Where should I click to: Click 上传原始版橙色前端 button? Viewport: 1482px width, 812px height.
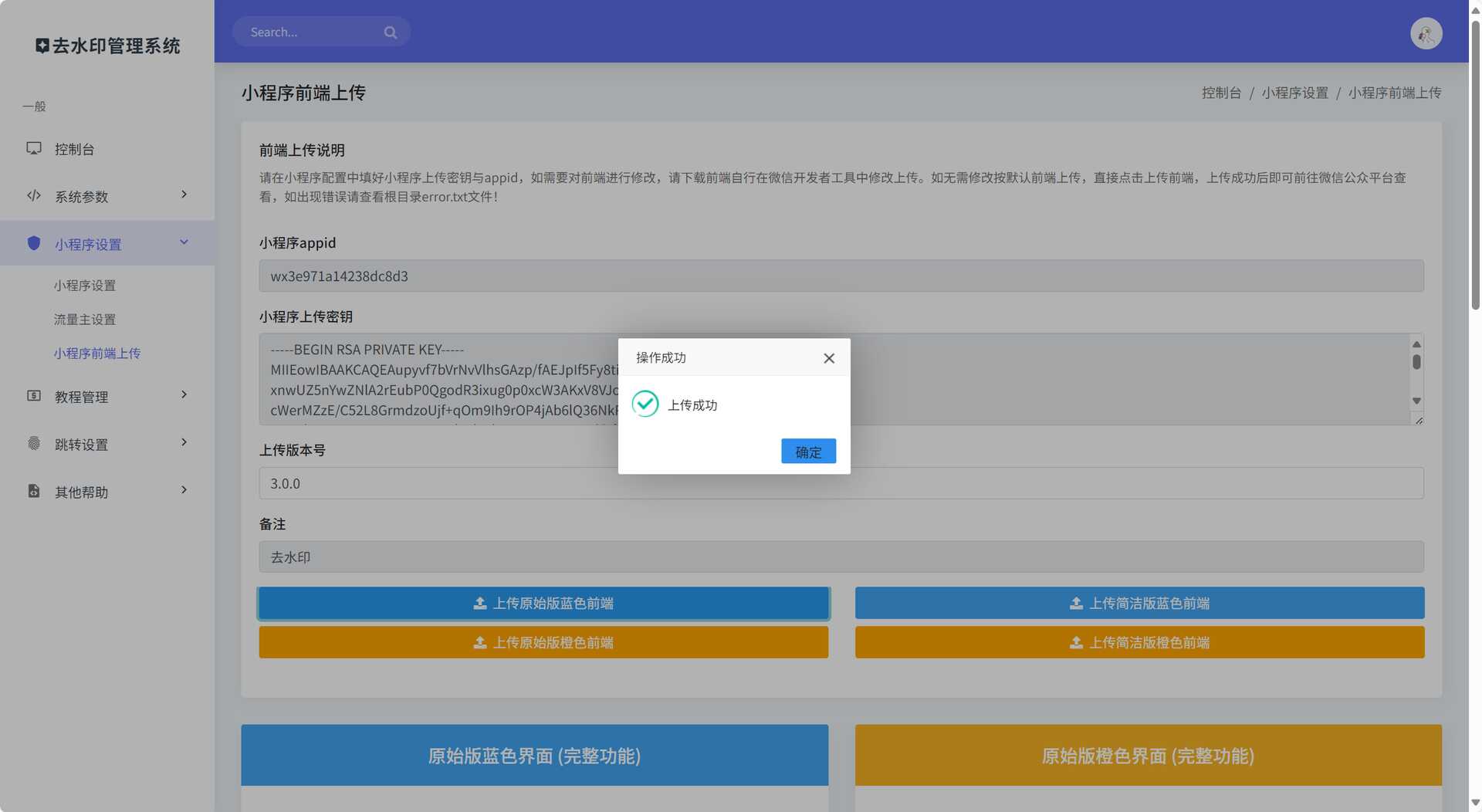click(x=543, y=642)
